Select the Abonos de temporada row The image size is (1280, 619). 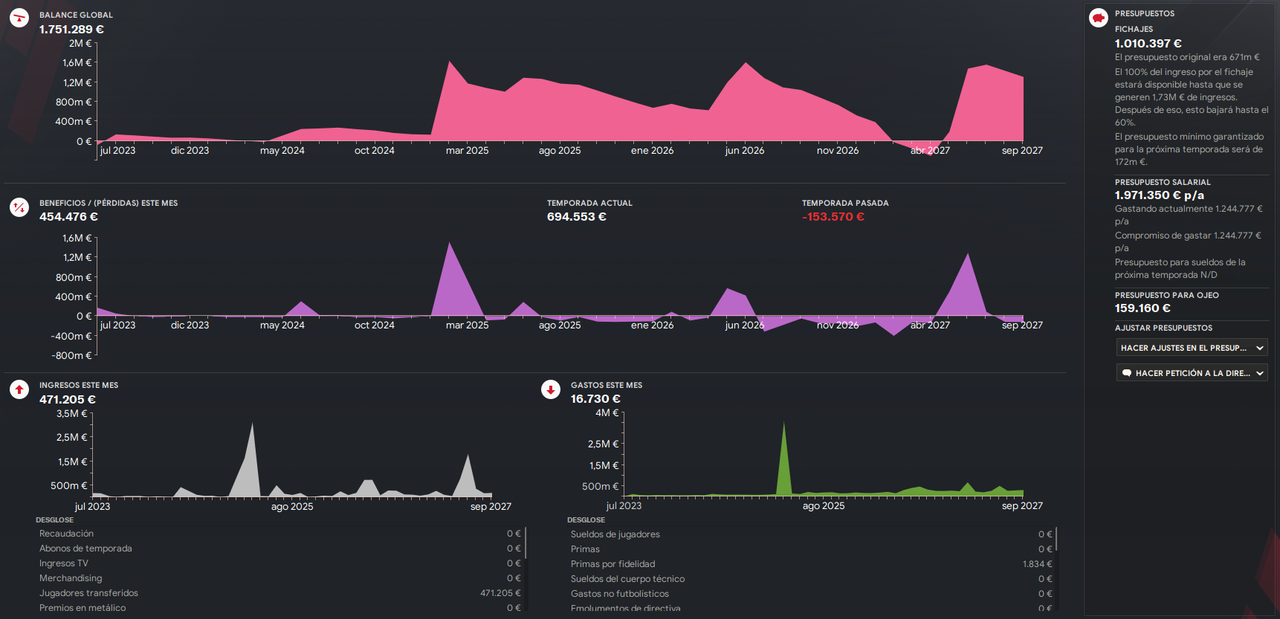pyautogui.click(x=280, y=549)
